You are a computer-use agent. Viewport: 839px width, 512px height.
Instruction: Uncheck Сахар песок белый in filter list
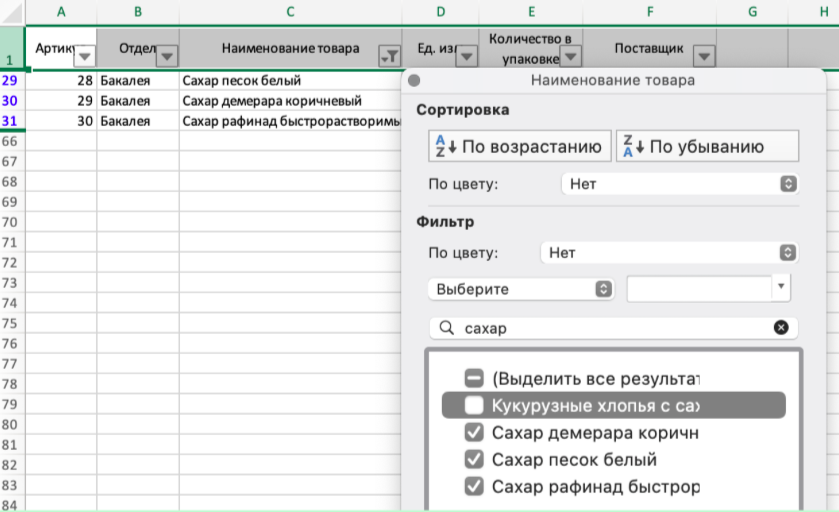tap(474, 459)
